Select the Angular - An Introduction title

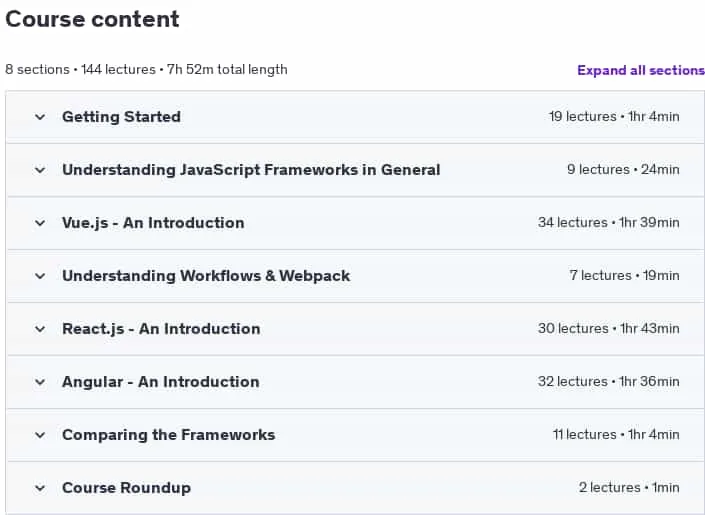tap(161, 382)
